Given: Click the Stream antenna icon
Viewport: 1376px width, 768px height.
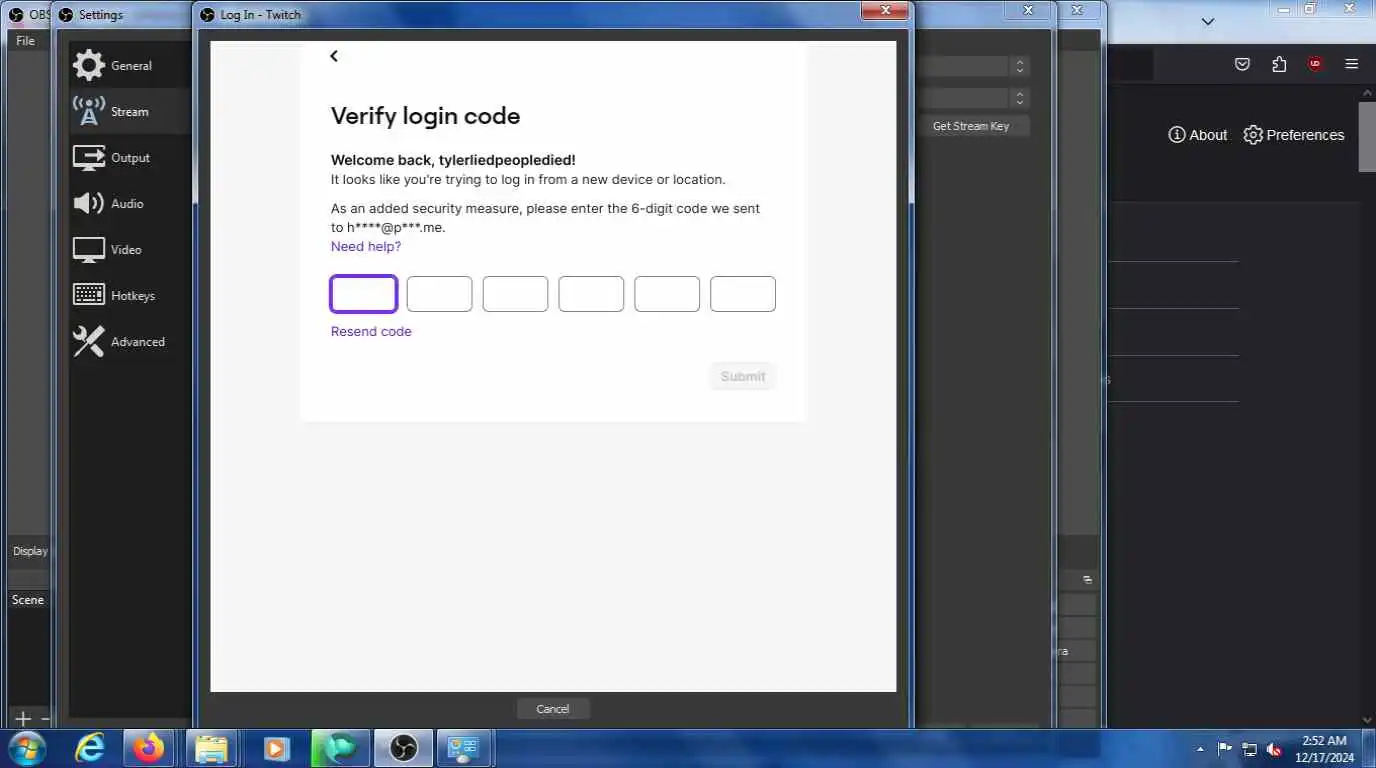Looking at the screenshot, I should 88,112.
